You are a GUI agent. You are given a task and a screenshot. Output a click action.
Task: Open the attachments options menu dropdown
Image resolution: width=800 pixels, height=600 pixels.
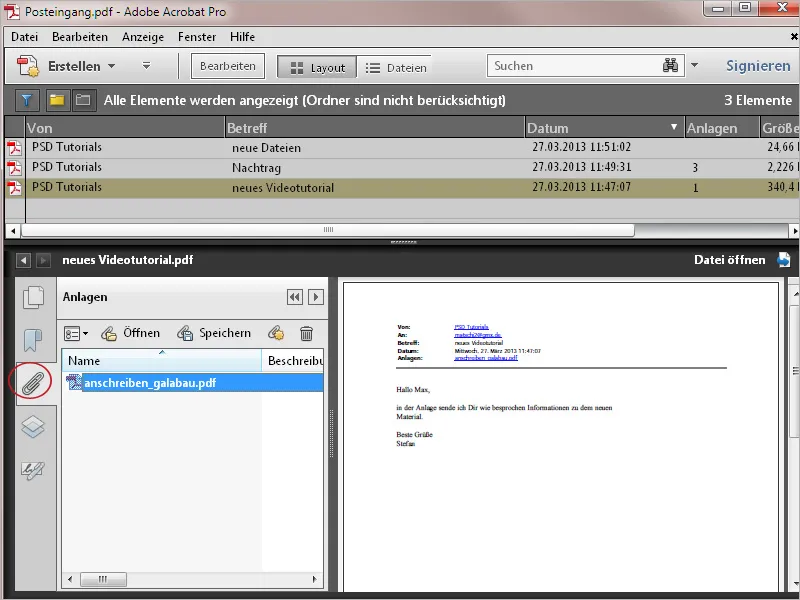[76, 334]
